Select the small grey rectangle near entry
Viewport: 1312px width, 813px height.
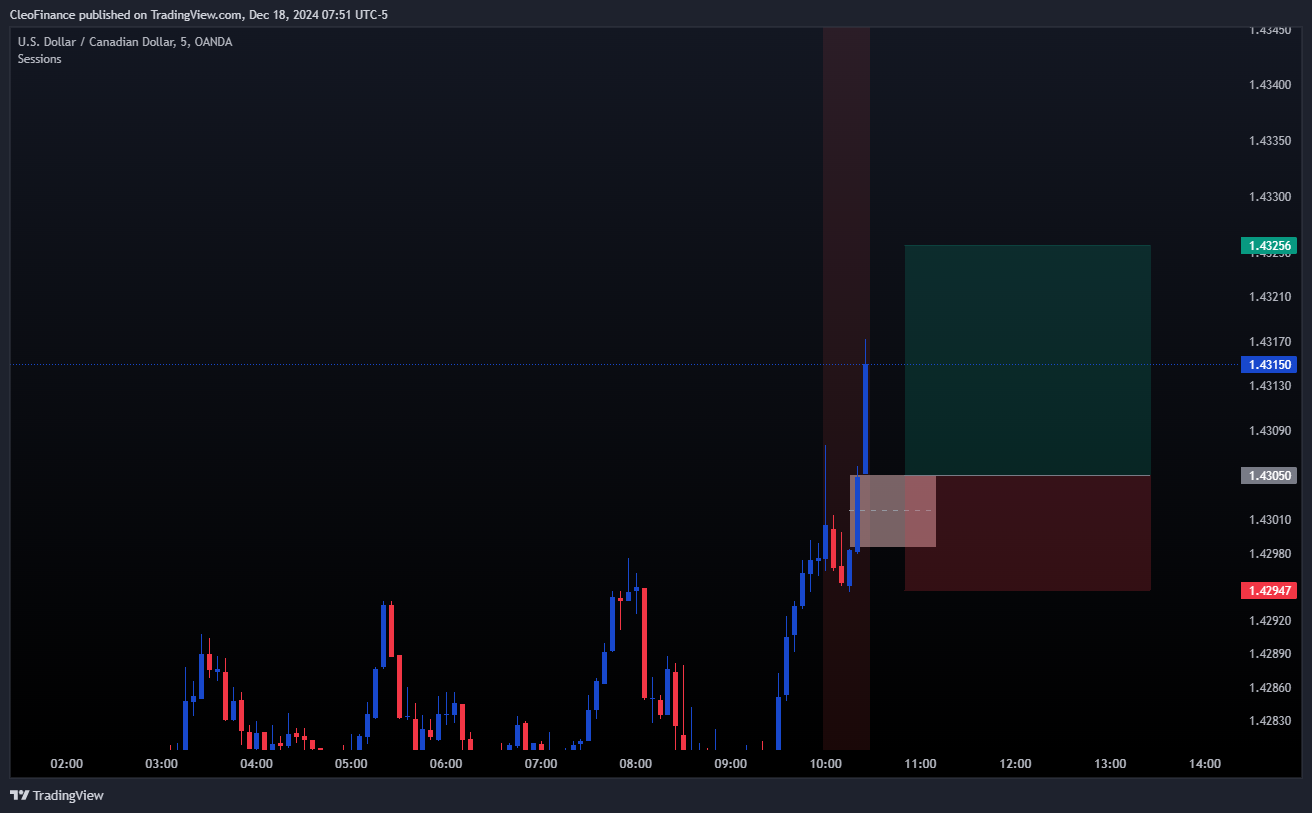pos(893,511)
